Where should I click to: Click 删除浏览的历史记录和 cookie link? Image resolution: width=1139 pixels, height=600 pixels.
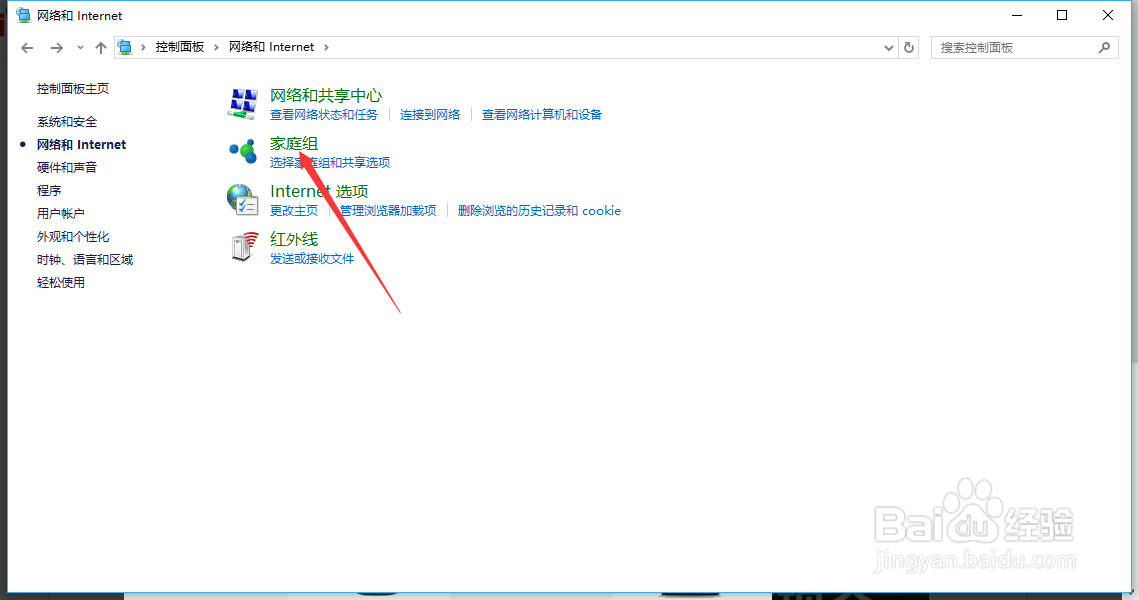tap(539, 211)
